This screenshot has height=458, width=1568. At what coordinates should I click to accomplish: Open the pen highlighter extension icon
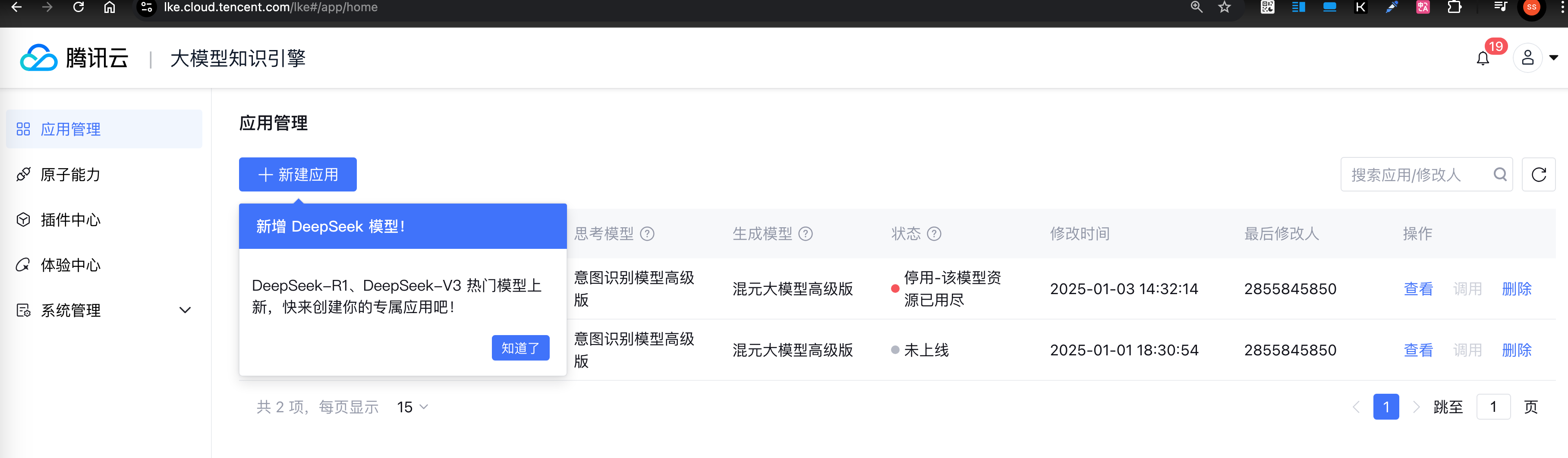1392,7
